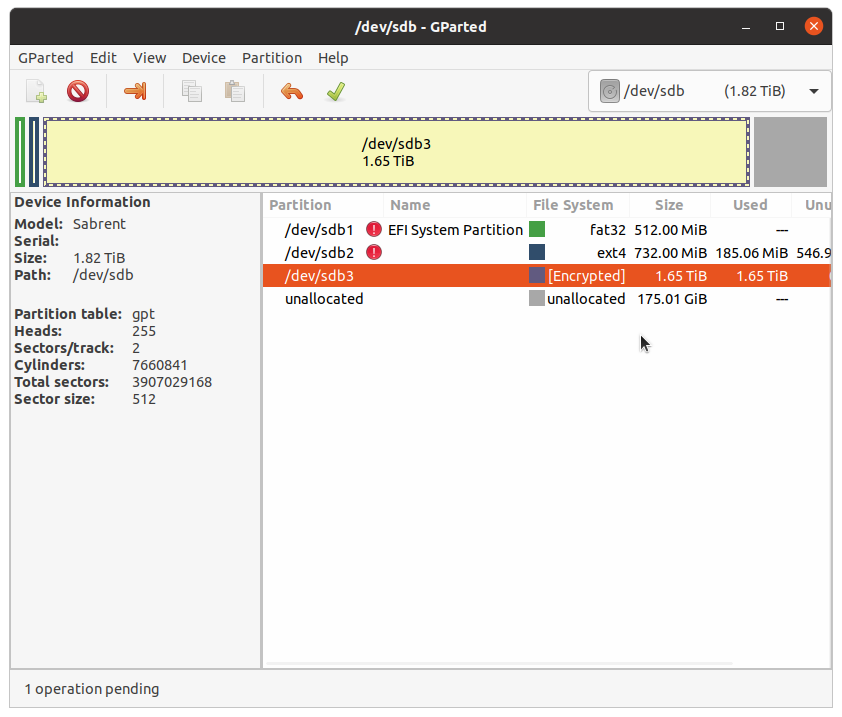Click the Sabrent model value
This screenshot has width=842, height=717.
coord(99,223)
